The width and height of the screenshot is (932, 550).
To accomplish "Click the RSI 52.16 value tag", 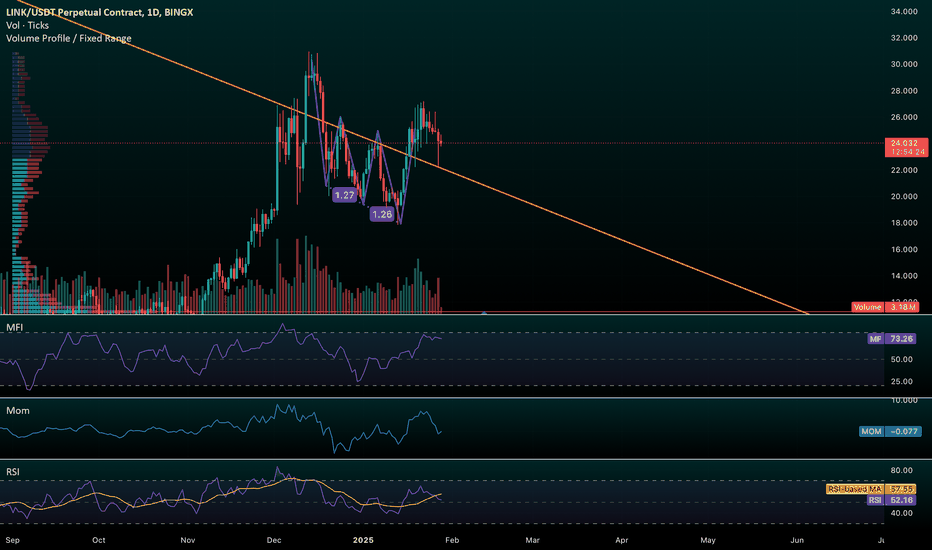I will (x=892, y=500).
